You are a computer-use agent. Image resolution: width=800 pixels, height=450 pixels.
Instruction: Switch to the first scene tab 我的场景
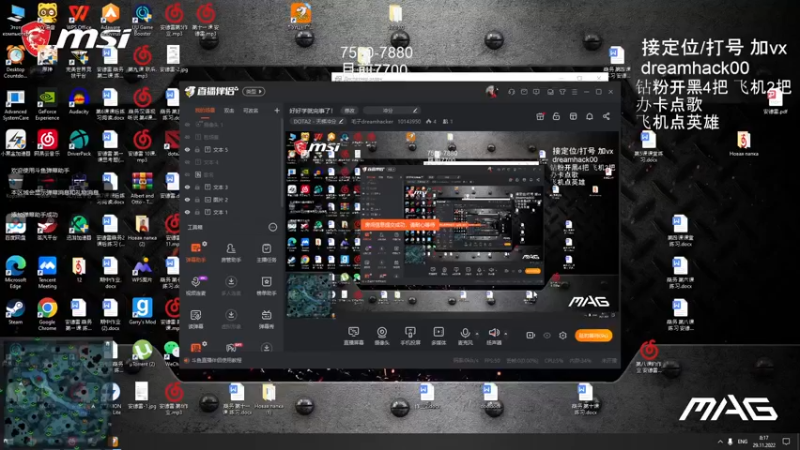pos(205,110)
